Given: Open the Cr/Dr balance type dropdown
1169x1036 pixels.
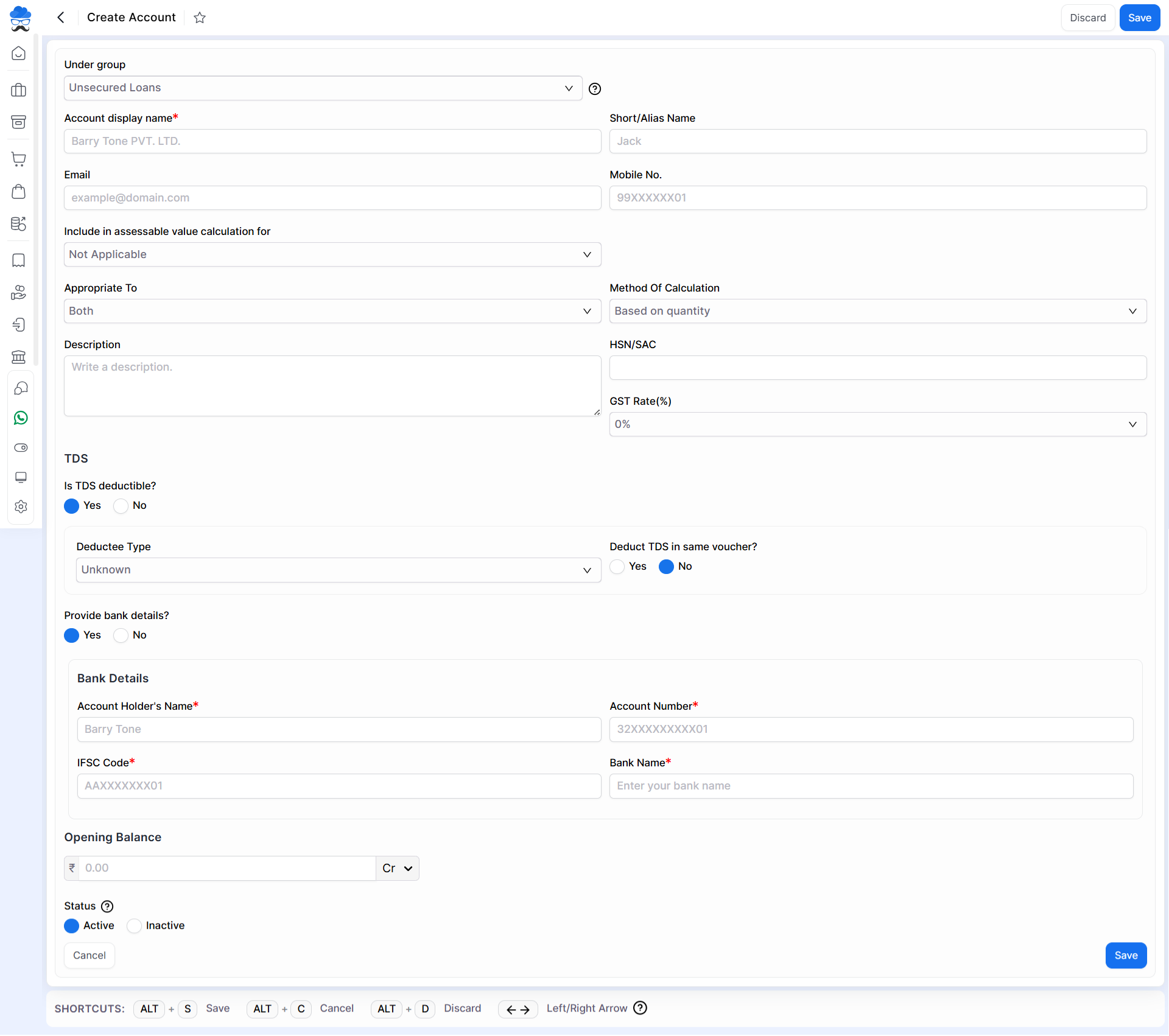Looking at the screenshot, I should pos(397,868).
